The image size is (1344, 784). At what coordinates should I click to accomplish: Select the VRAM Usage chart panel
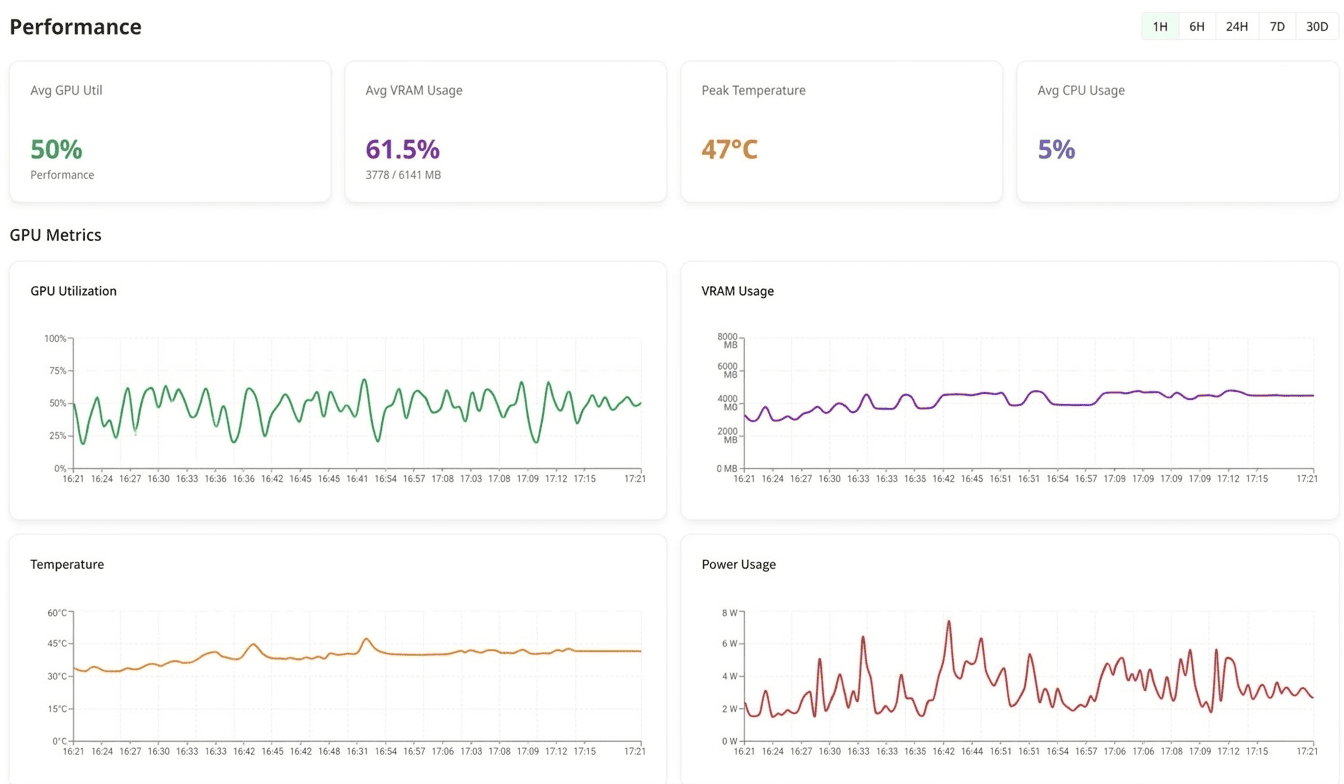(1009, 390)
